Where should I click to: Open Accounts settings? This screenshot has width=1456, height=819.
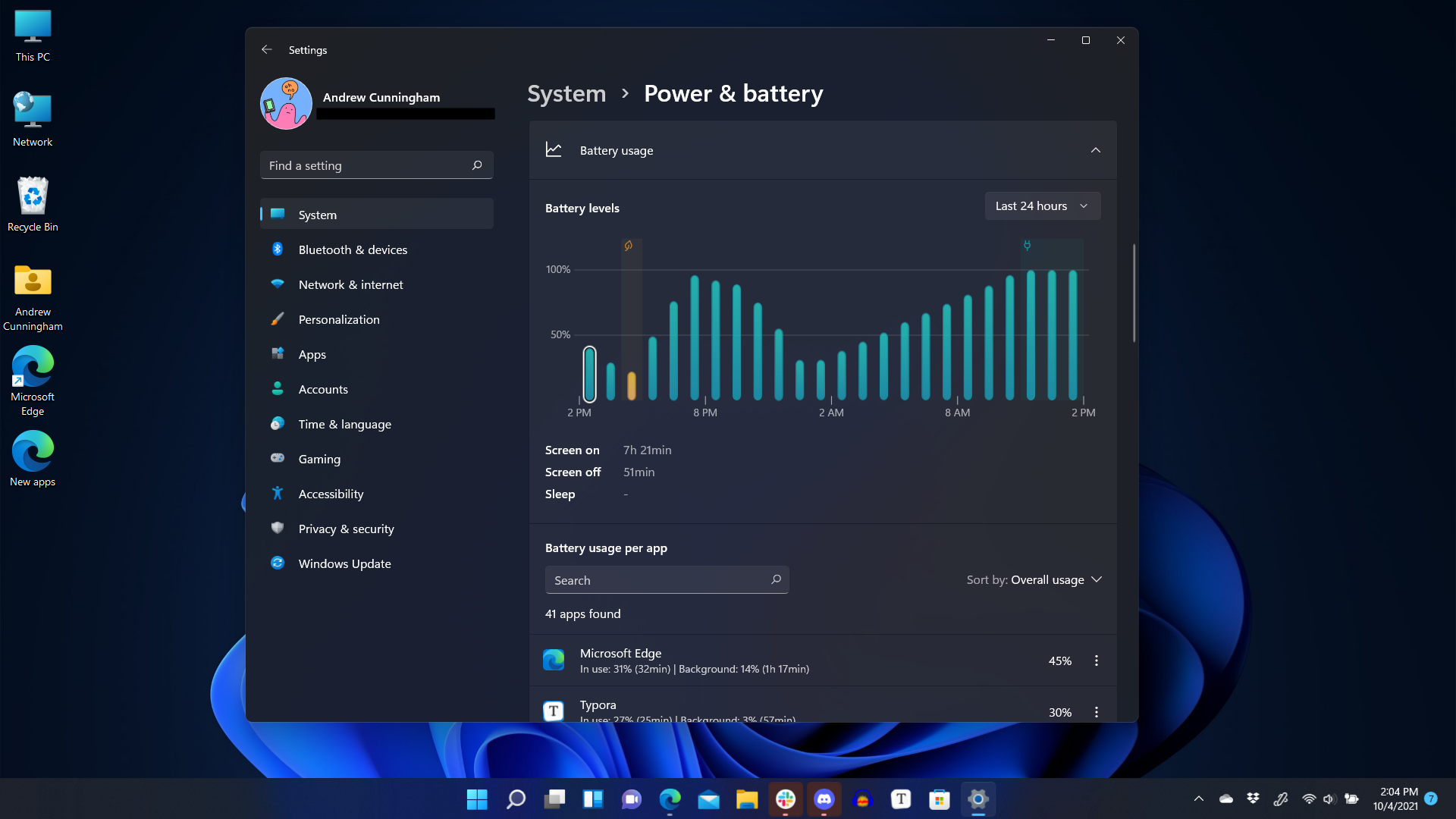tap(377, 389)
